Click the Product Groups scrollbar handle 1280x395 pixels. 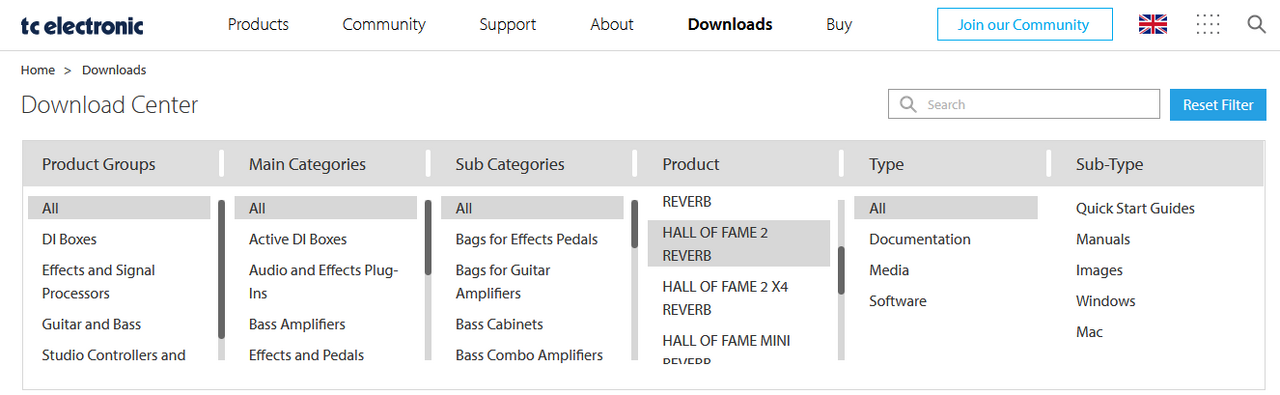(221, 269)
